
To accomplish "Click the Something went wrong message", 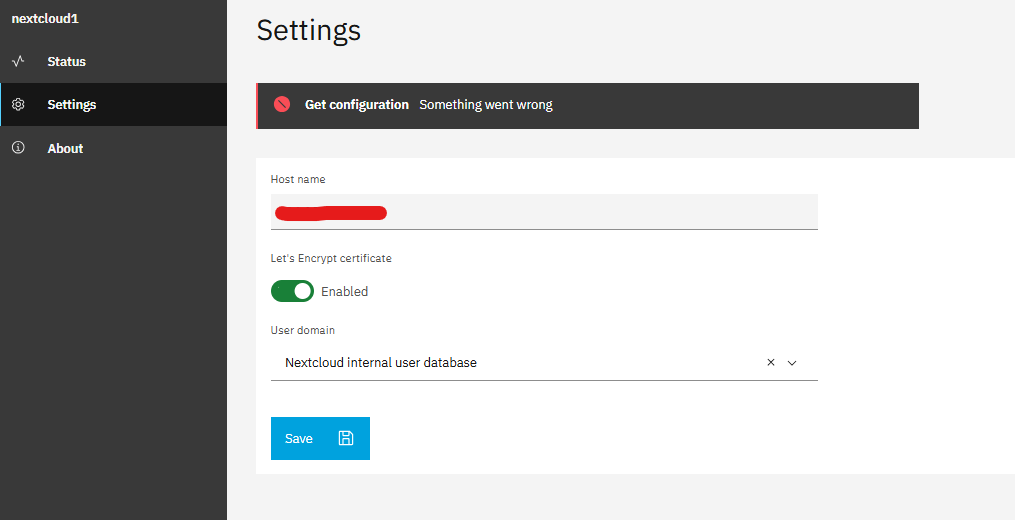I will pos(485,104).
